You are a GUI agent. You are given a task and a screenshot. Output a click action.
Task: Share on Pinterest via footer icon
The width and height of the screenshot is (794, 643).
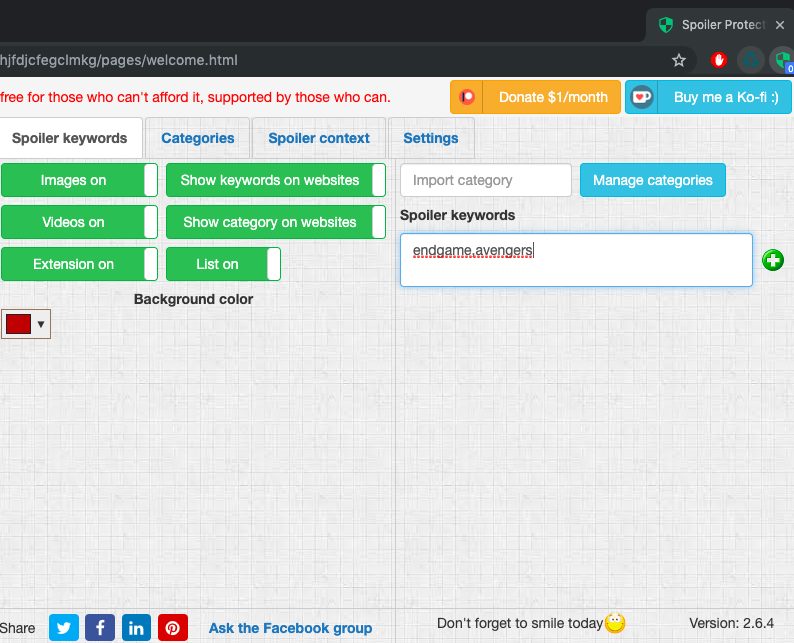pos(173,628)
